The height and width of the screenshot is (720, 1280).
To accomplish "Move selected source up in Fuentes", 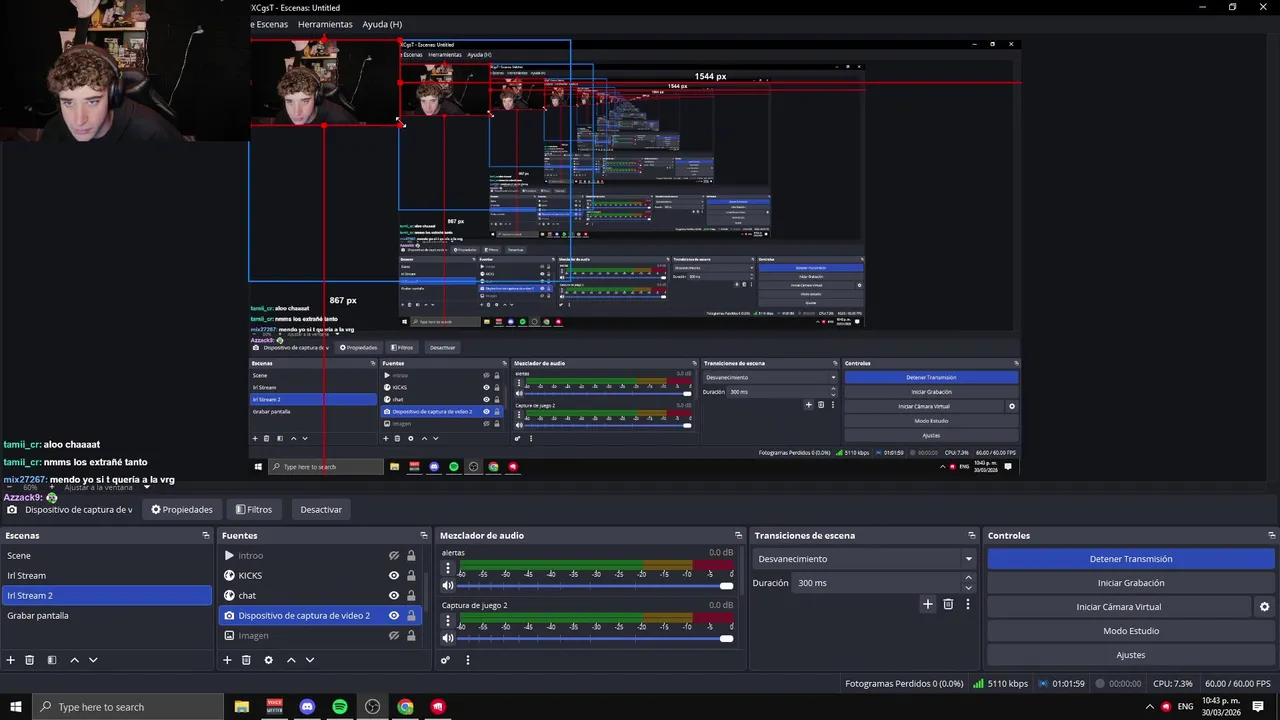I will click(x=291, y=660).
